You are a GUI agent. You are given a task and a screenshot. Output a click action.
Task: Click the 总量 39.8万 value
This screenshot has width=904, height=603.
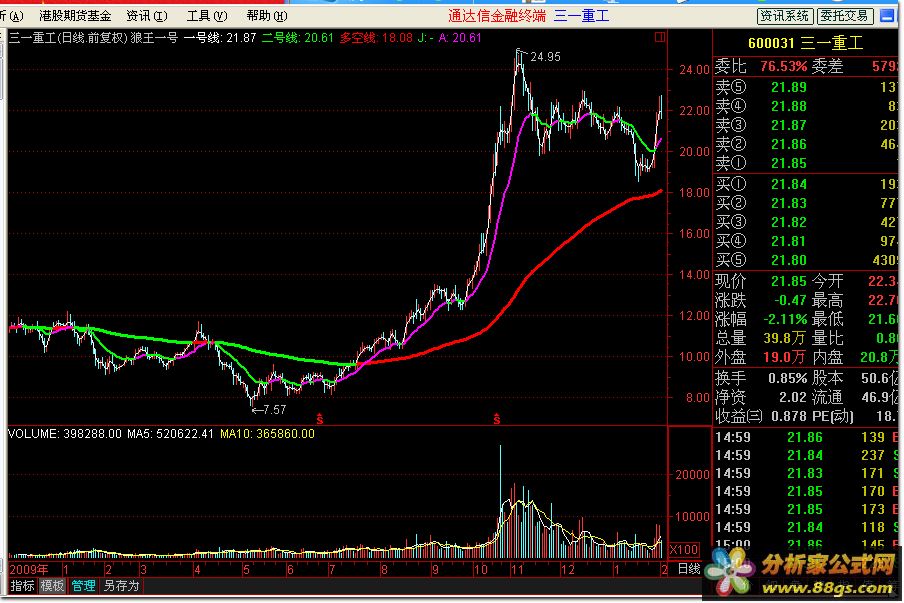(784, 338)
